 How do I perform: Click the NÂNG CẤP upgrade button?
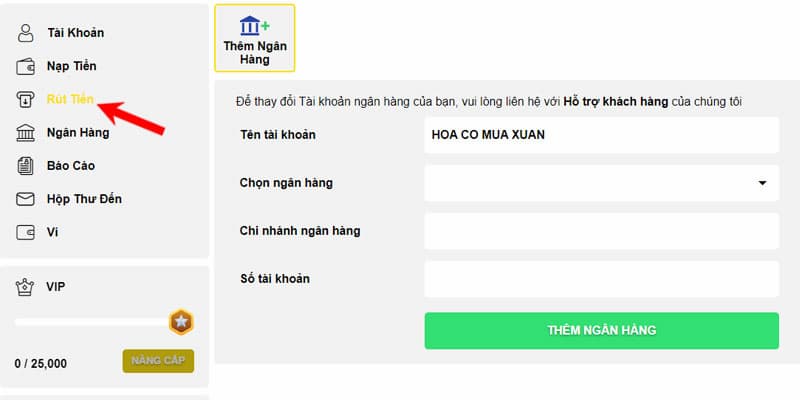pos(158,361)
